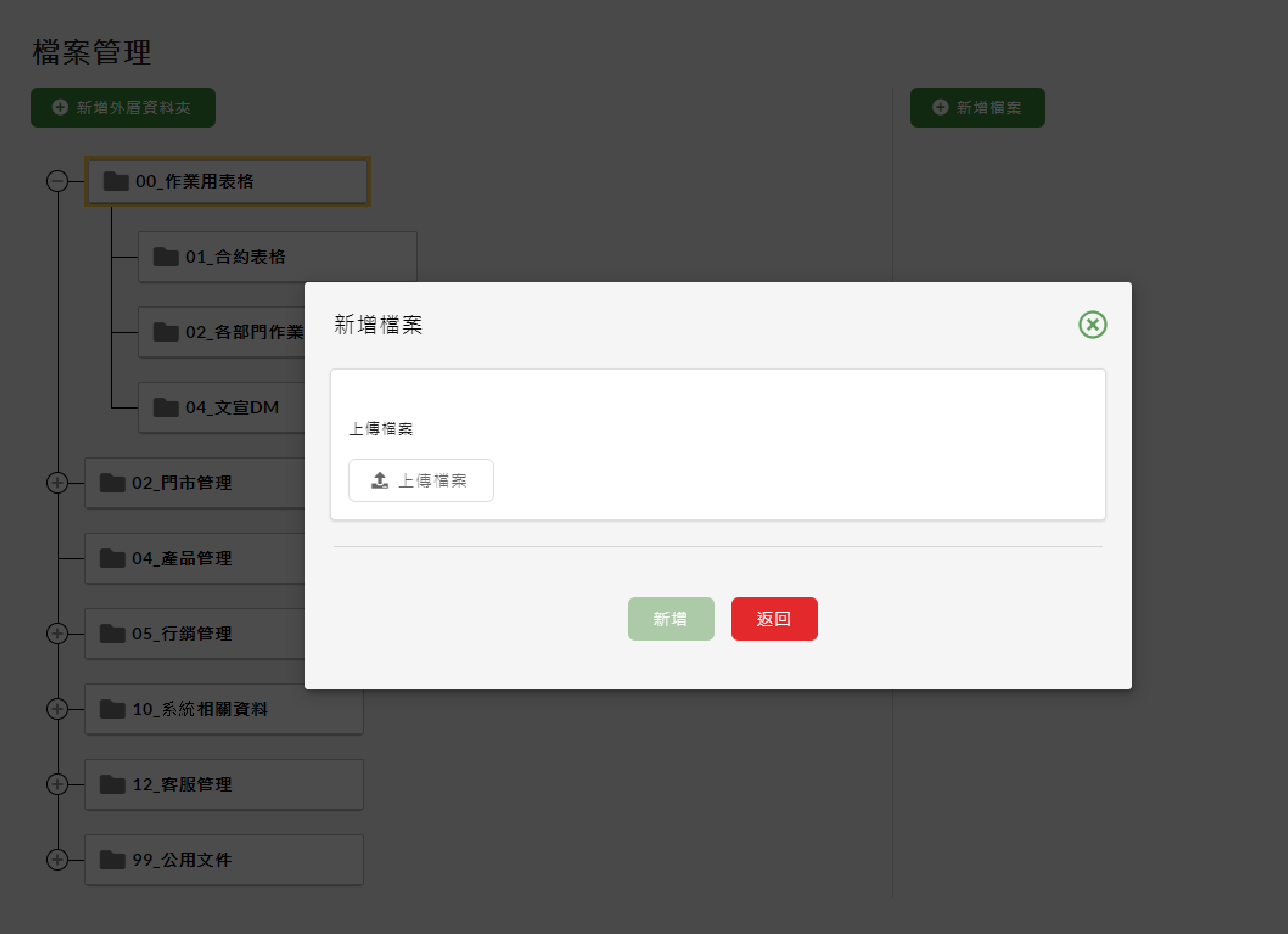Click 新增檔案 button in background page

[x=977, y=107]
